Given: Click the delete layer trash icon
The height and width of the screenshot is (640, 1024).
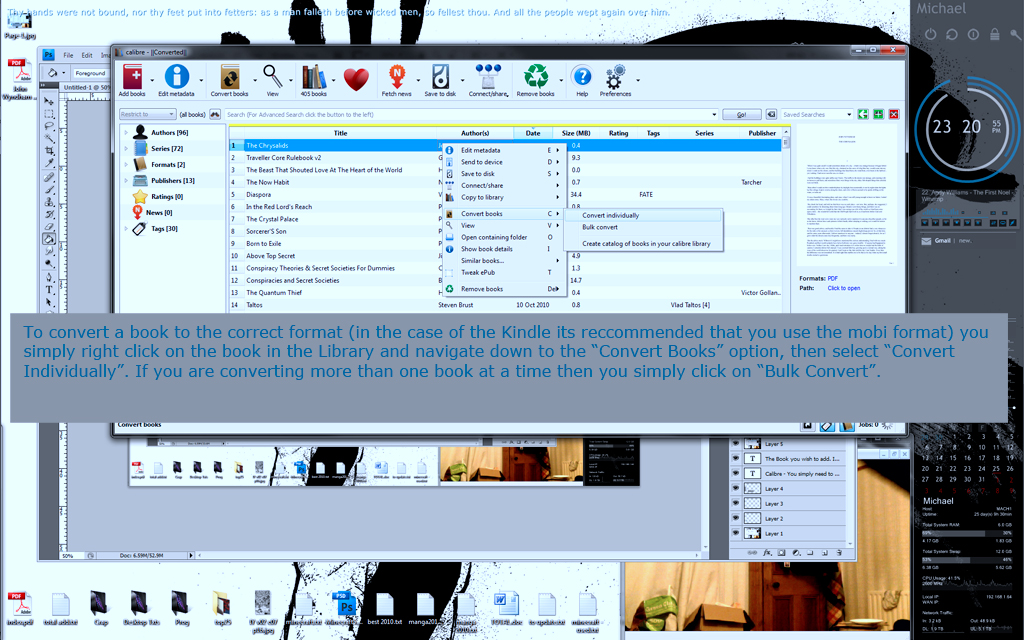Looking at the screenshot, I should pyautogui.click(x=839, y=553).
